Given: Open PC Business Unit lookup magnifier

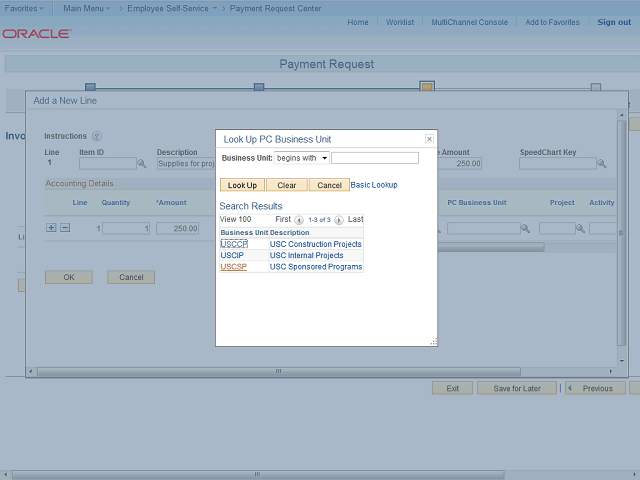Looking at the screenshot, I should coord(525,229).
